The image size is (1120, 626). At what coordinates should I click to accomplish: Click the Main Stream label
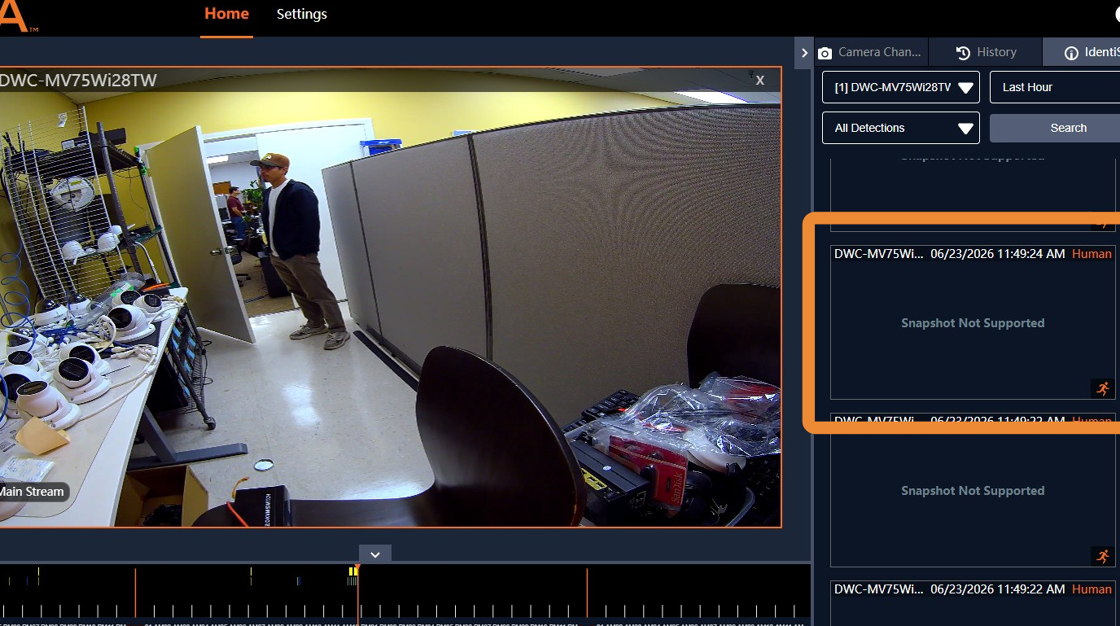[x=33, y=492]
